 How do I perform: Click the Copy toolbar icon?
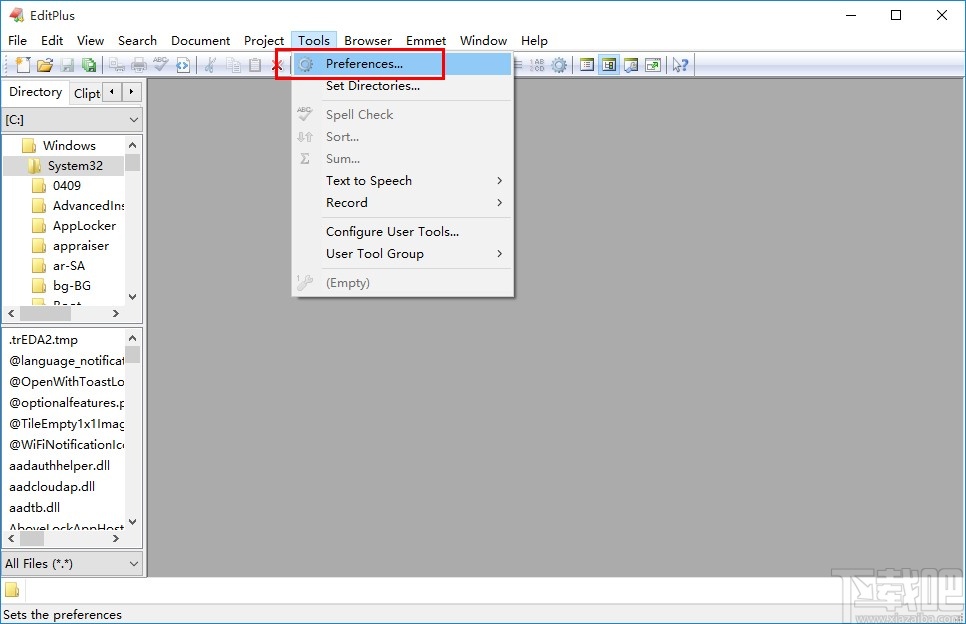pyautogui.click(x=233, y=65)
